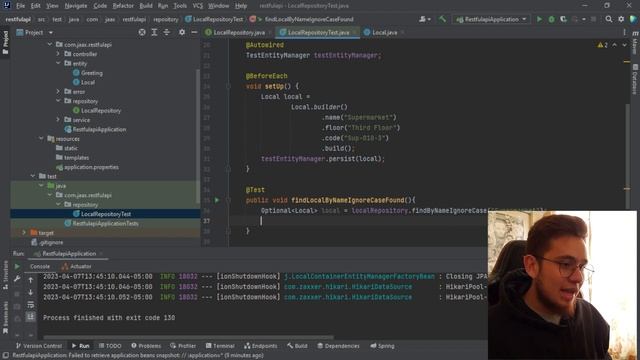Open IDE settings gear in top toolbar
Image resolution: width=640 pixels, height=360 pixels.
click(621, 19)
